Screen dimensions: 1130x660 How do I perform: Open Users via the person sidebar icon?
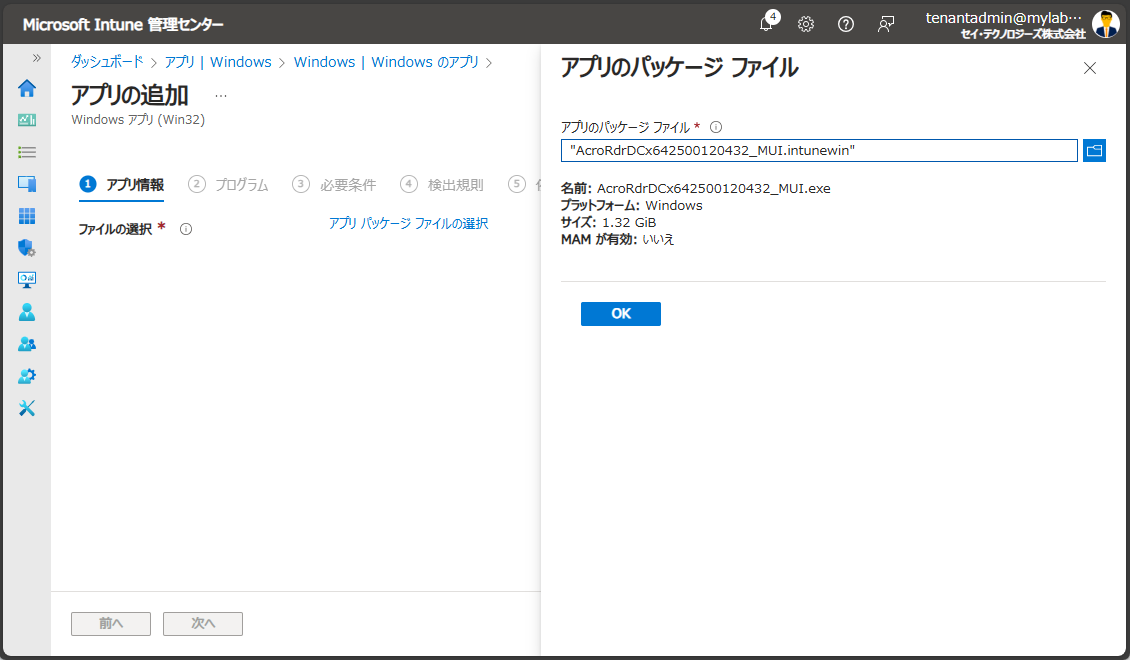(27, 312)
